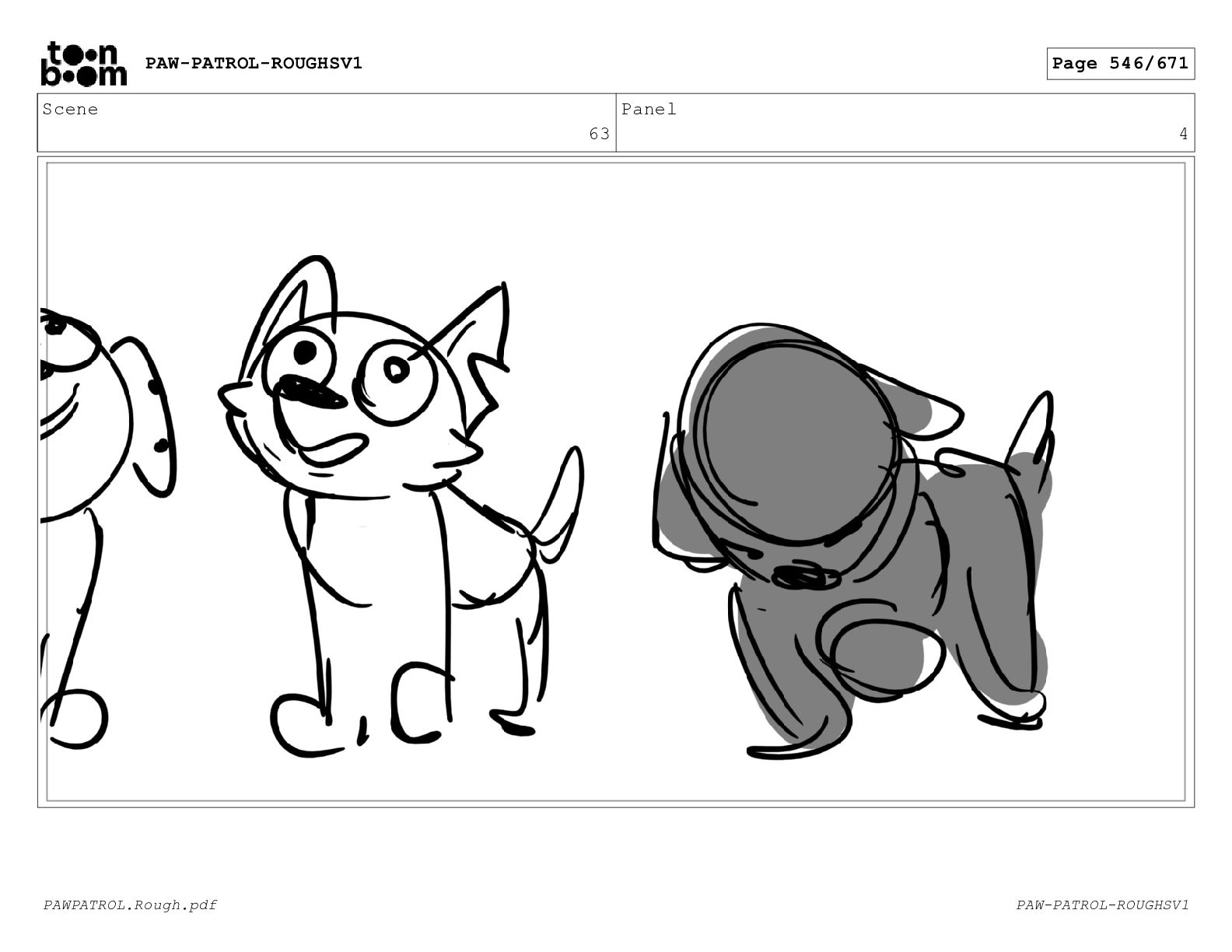Click the Toon Boom logo

tap(83, 63)
